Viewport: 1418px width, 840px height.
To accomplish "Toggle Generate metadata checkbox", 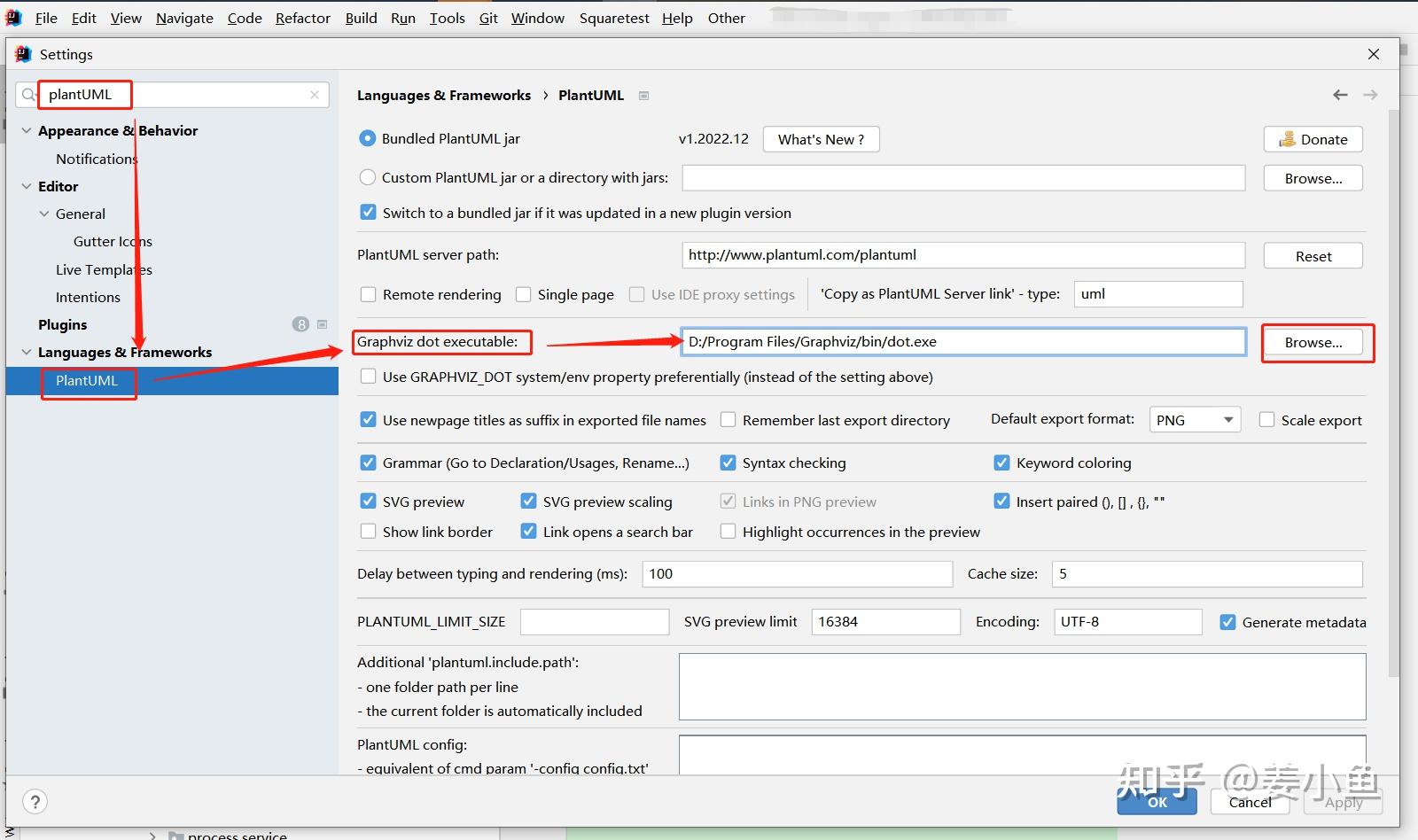I will [1227, 622].
